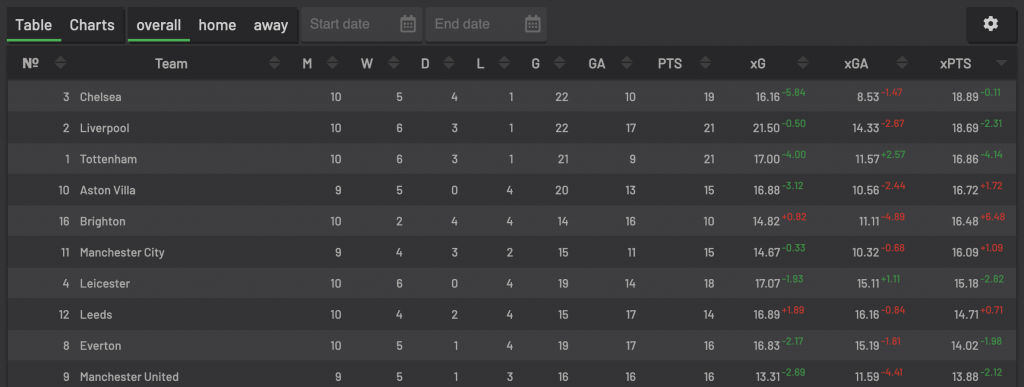
Task: Select the Table tab
Action: coord(34,25)
